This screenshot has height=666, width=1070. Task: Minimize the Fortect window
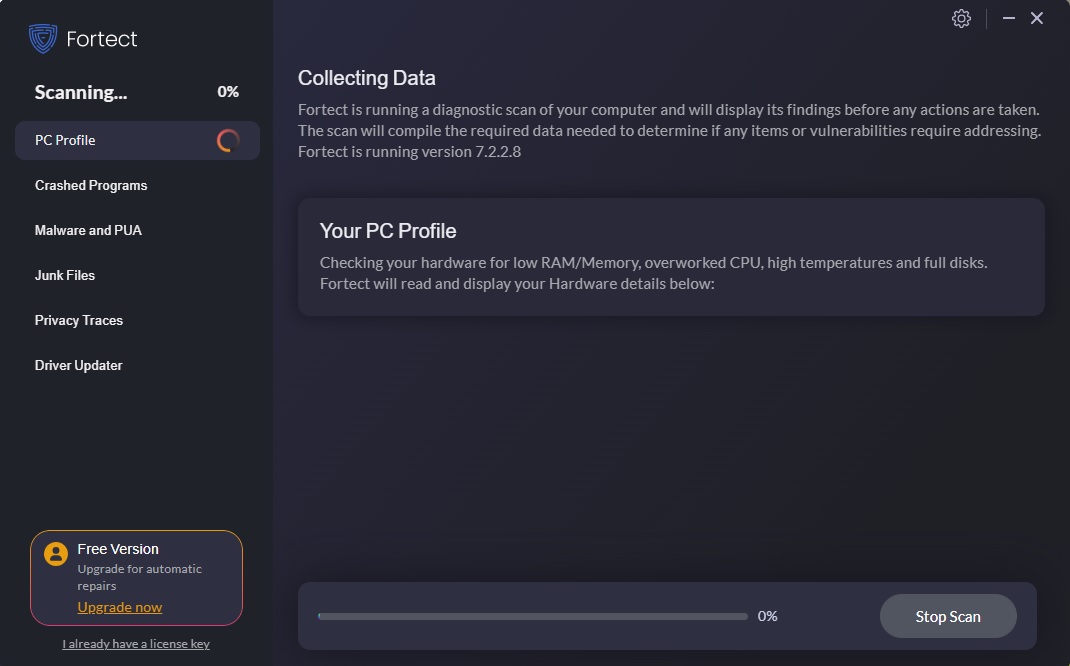(1009, 18)
